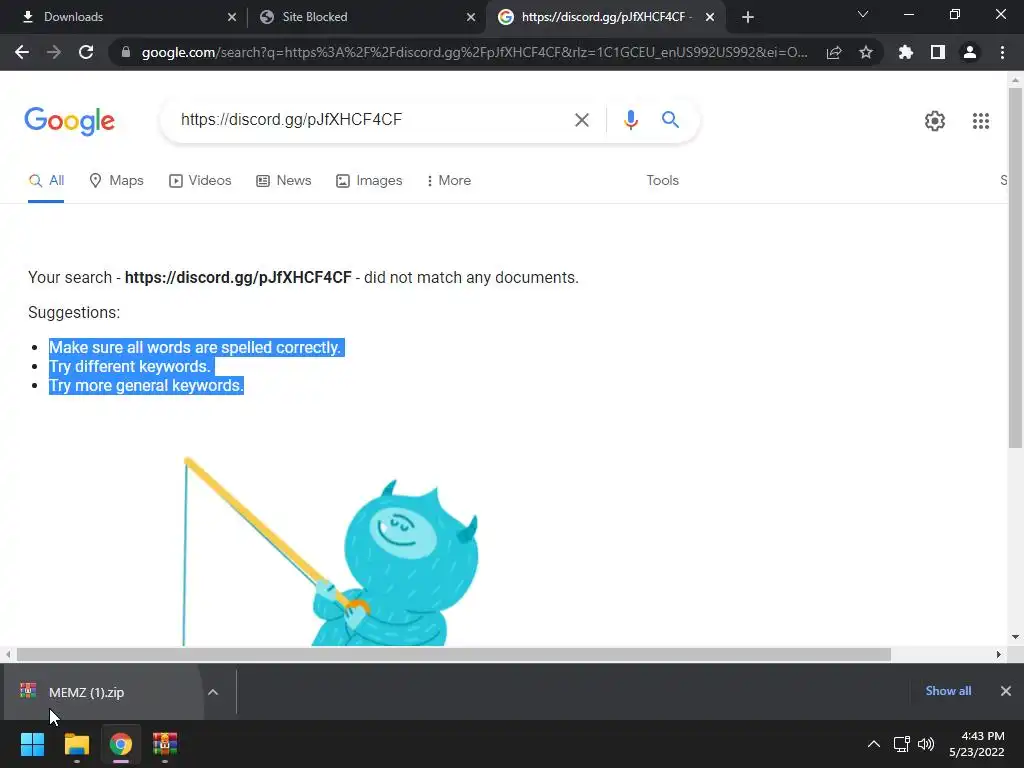The width and height of the screenshot is (1024, 768).
Task: Open the Windows Start menu
Action: pyautogui.click(x=32, y=744)
